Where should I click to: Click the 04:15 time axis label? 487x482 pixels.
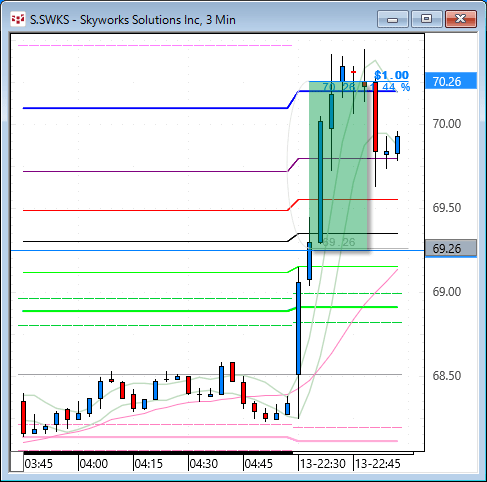click(149, 464)
